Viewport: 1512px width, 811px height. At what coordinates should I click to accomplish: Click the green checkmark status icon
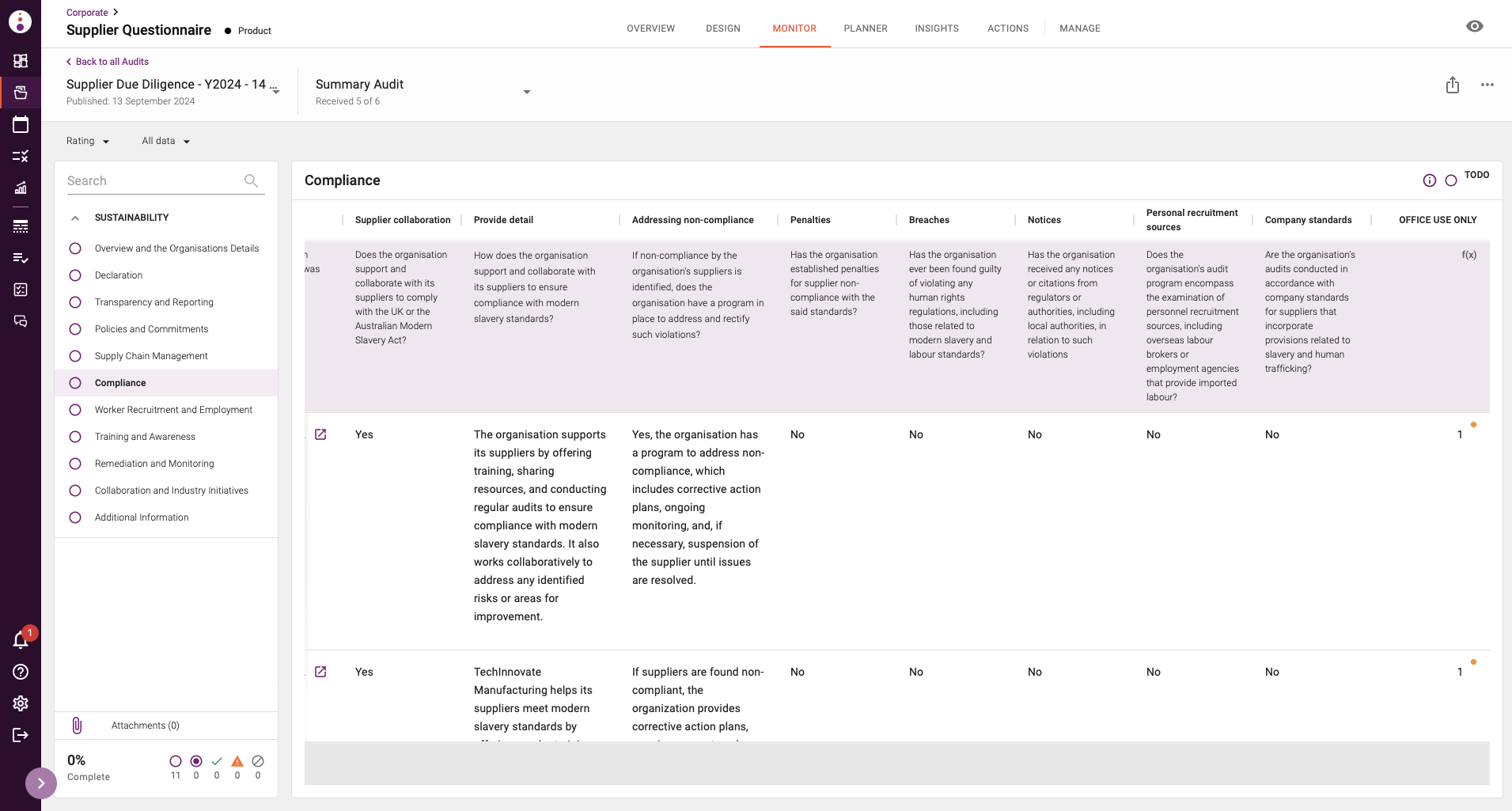217,761
